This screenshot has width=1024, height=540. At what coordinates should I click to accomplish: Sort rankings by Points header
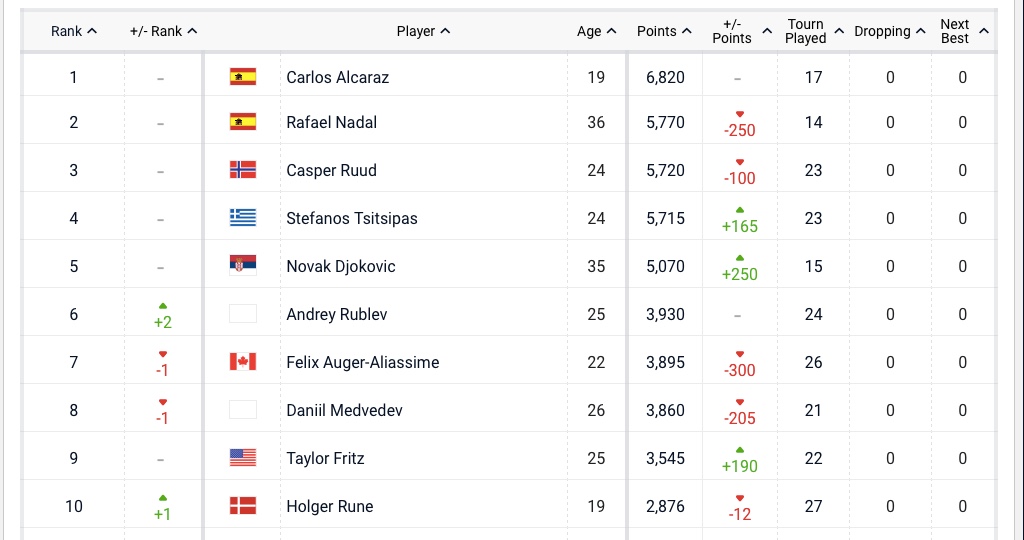[x=664, y=31]
